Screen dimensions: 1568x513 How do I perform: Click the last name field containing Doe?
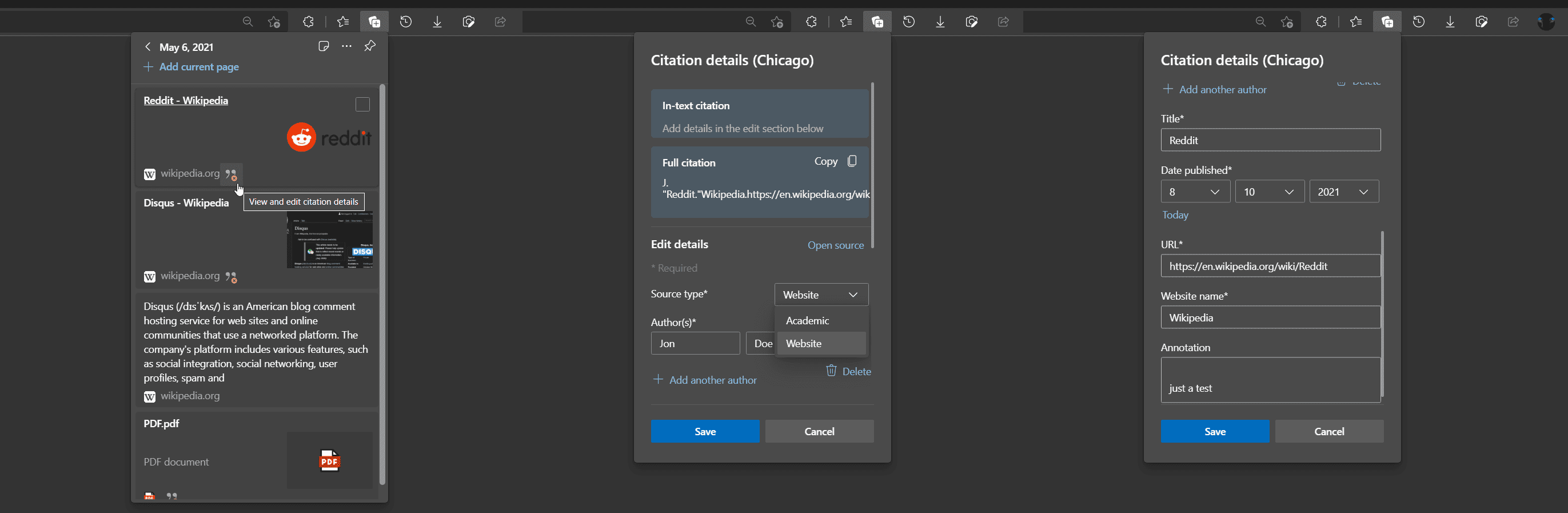coord(761,344)
